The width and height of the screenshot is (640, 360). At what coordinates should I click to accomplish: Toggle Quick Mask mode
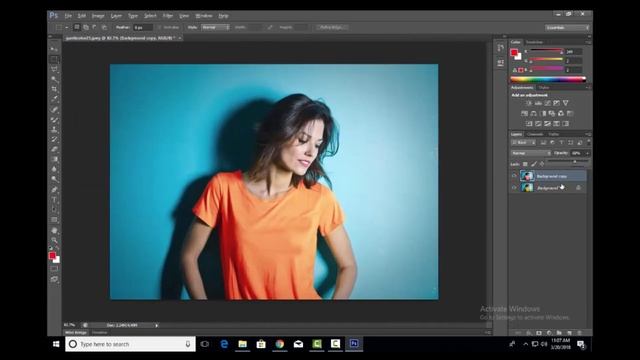[x=54, y=269]
